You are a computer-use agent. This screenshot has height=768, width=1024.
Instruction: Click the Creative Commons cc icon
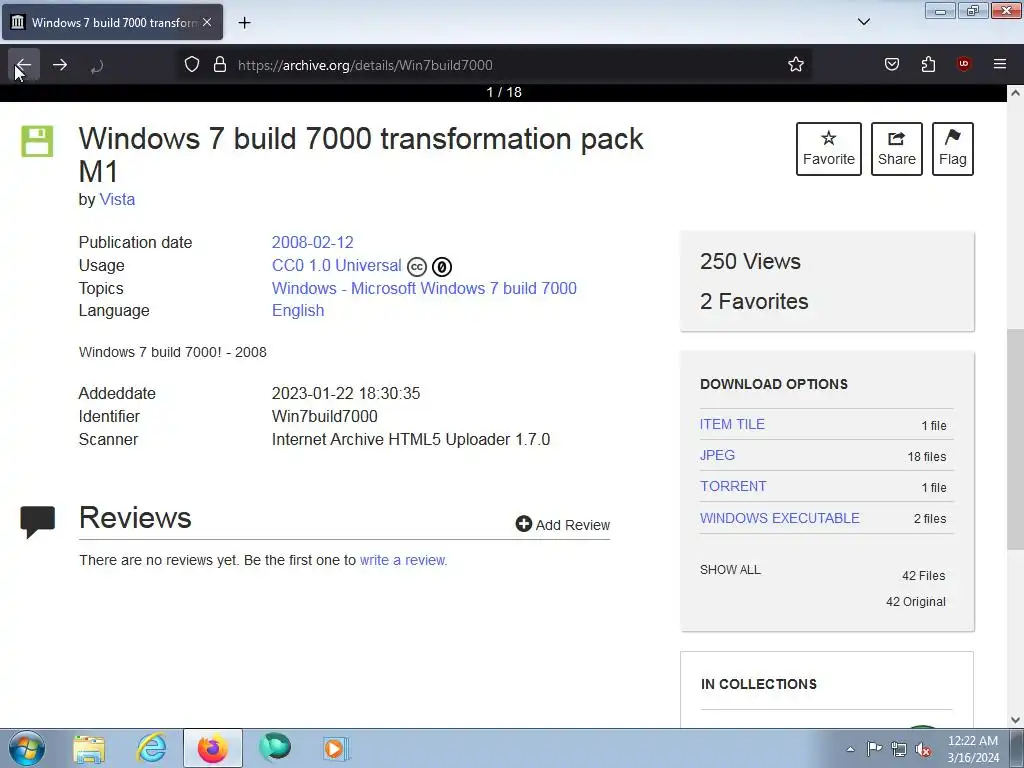pos(417,266)
